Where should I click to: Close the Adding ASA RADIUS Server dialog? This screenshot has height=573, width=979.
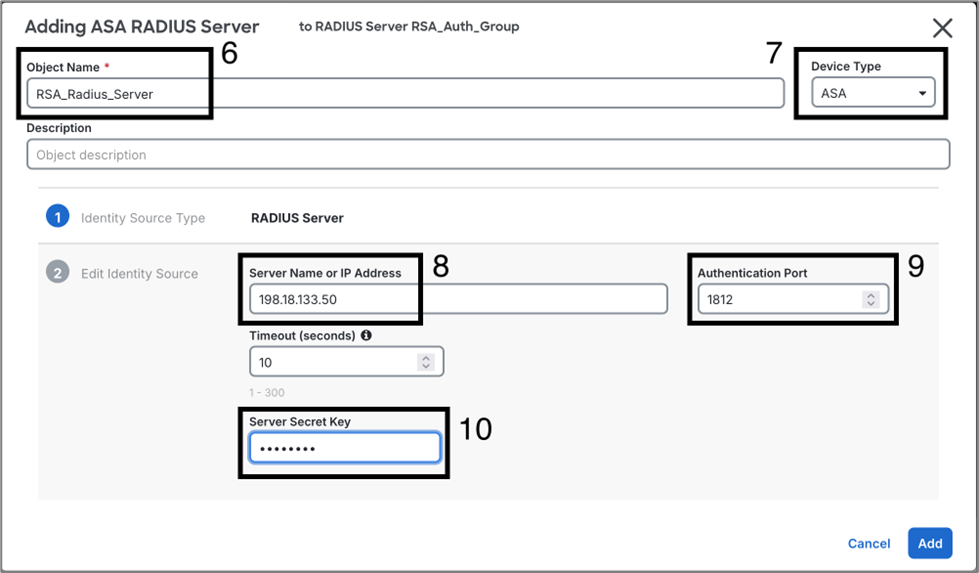942,28
